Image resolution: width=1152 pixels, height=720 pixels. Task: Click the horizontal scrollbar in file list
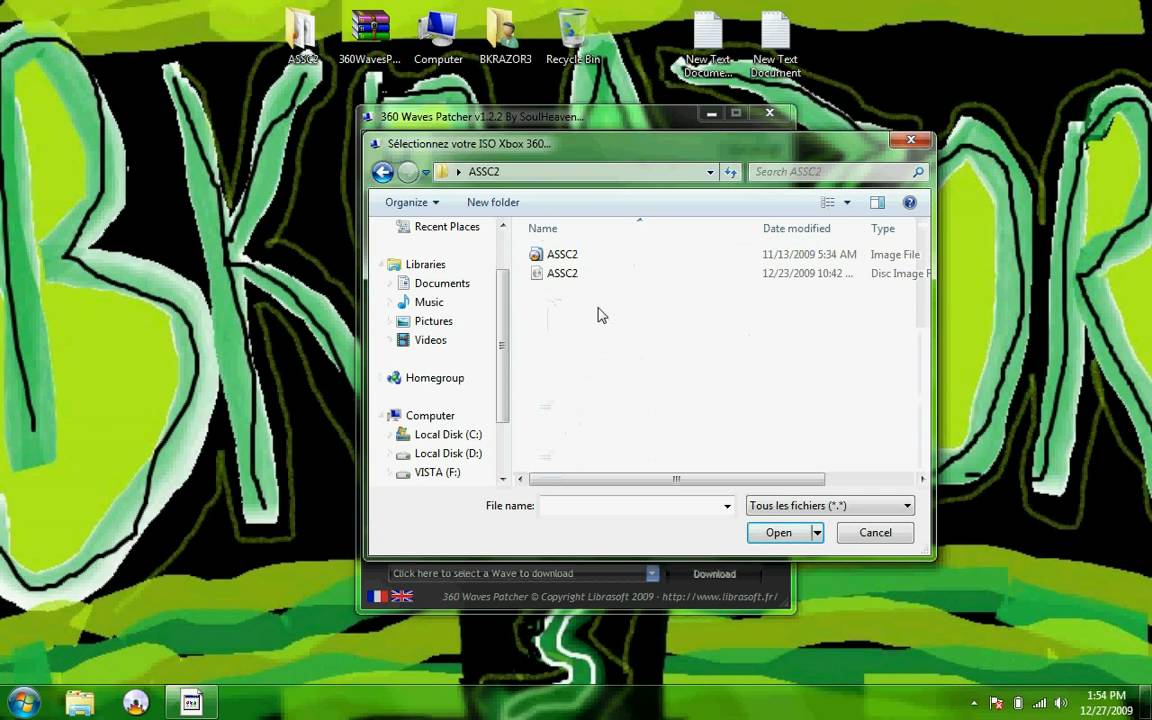pos(677,479)
